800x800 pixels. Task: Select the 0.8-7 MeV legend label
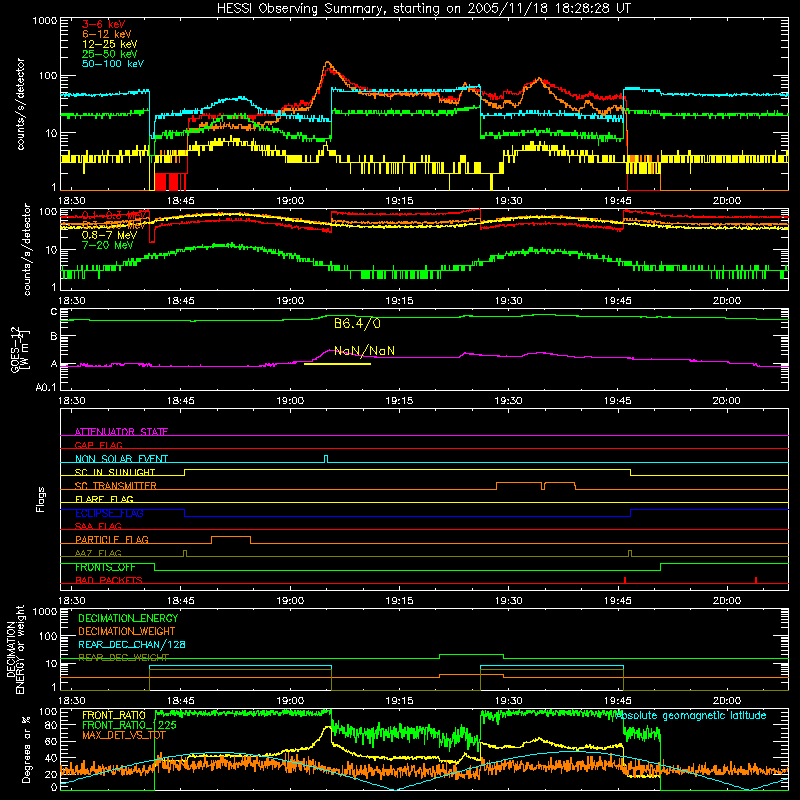(110, 235)
